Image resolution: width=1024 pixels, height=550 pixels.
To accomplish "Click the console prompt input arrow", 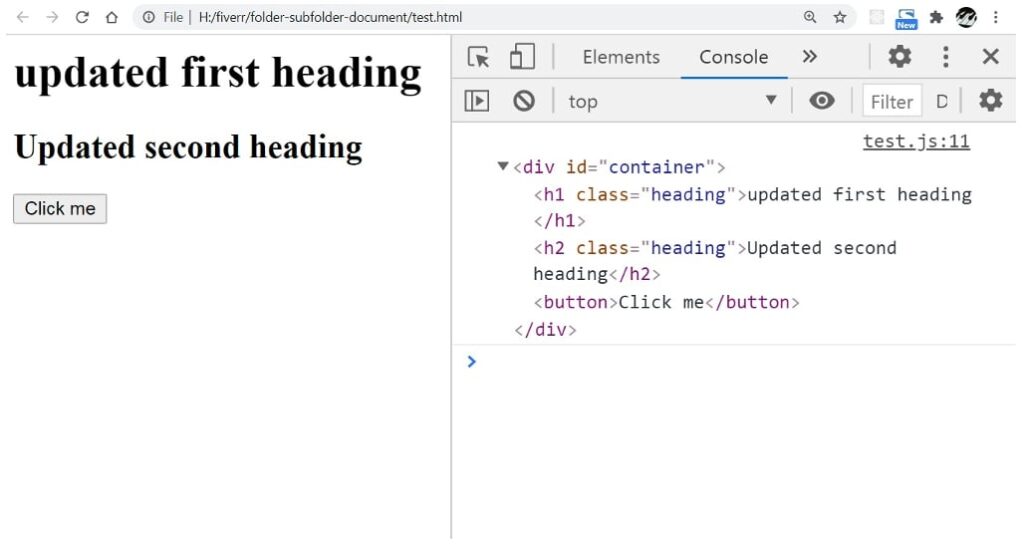I will (x=472, y=361).
